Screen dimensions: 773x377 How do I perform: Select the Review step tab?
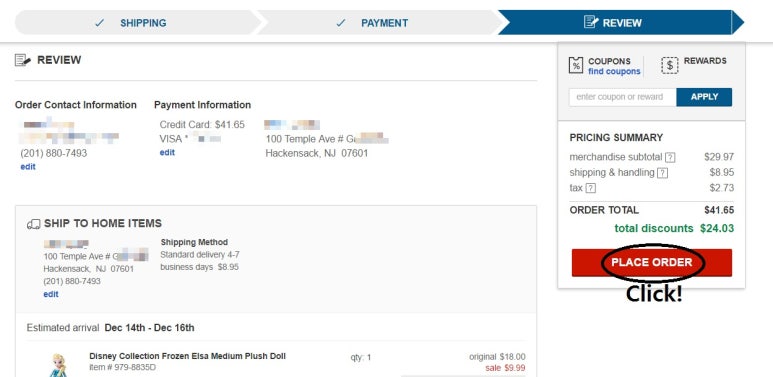[620, 23]
